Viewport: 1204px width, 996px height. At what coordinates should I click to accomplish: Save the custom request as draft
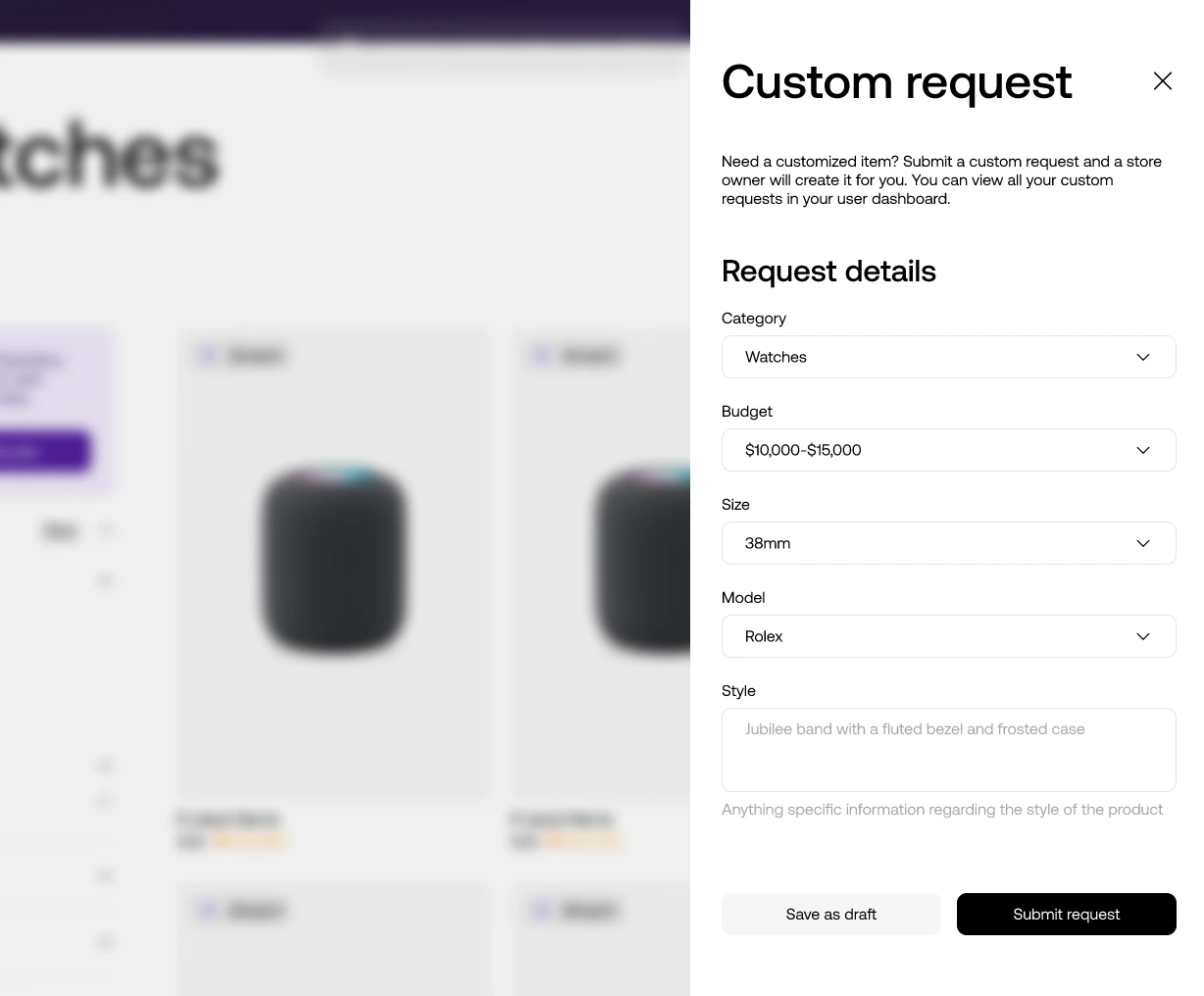pyautogui.click(x=830, y=914)
